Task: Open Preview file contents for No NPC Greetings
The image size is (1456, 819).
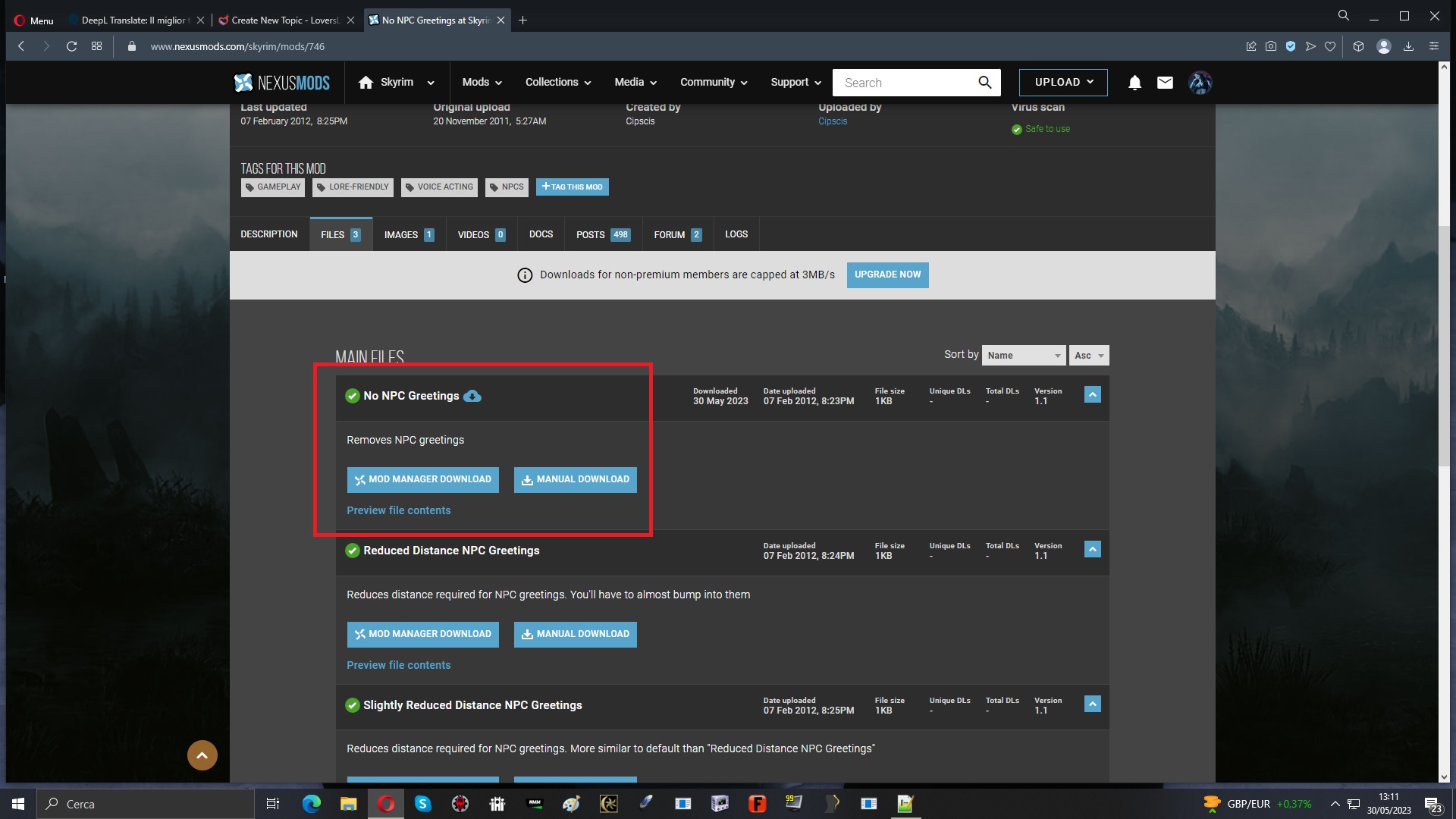Action: (398, 510)
